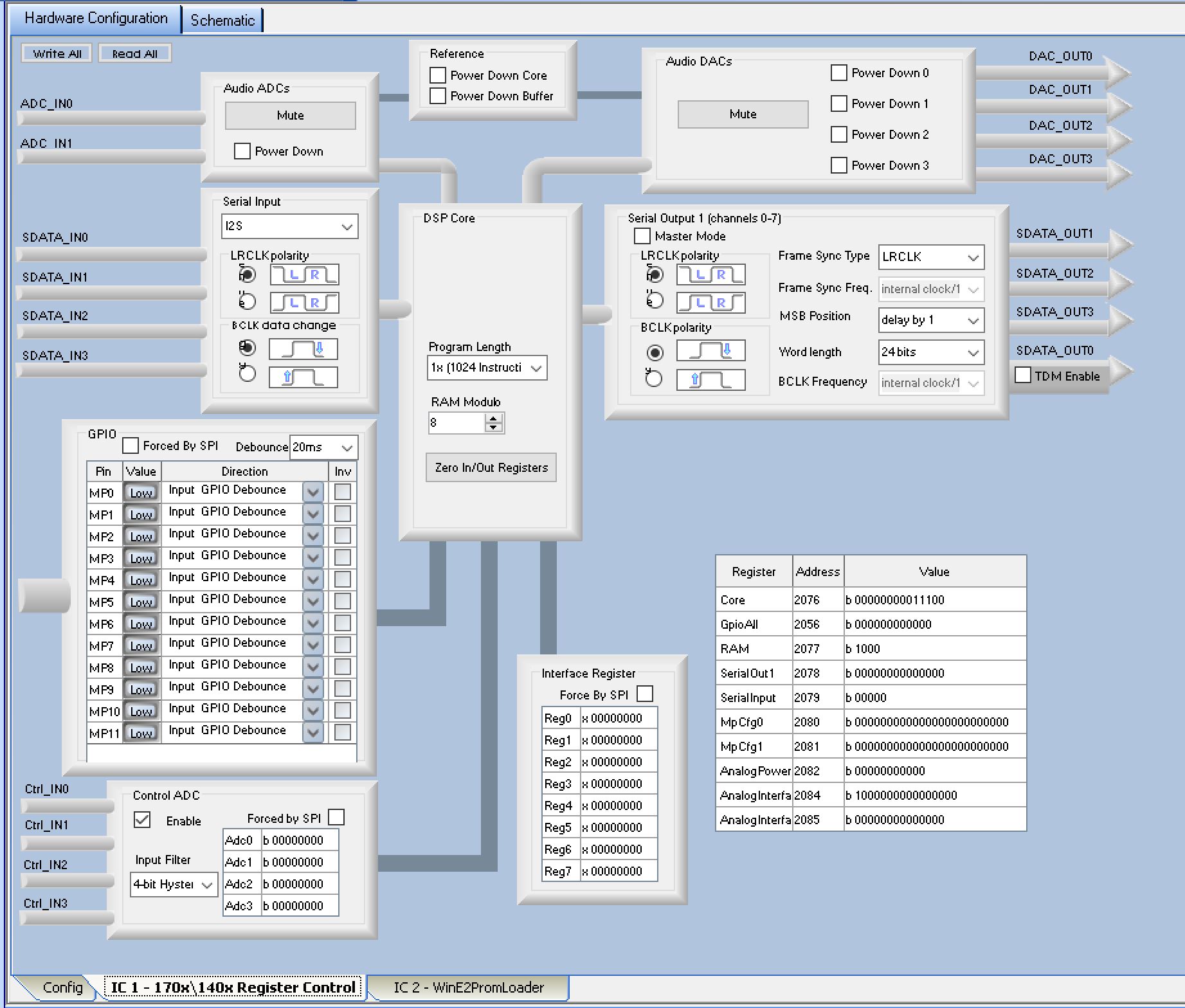Click the Write All button
Image resolution: width=1185 pixels, height=1008 pixels.
(x=57, y=53)
